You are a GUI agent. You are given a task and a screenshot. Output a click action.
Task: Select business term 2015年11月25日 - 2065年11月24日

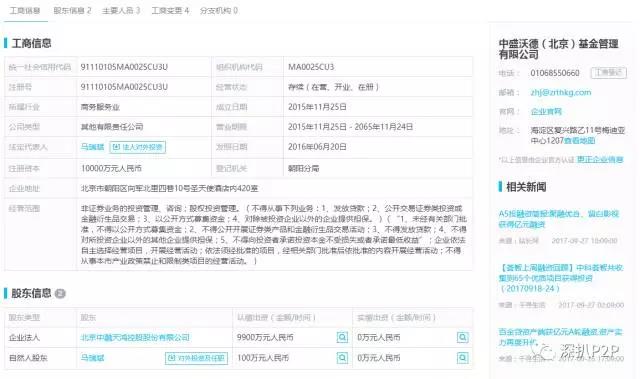(350, 127)
